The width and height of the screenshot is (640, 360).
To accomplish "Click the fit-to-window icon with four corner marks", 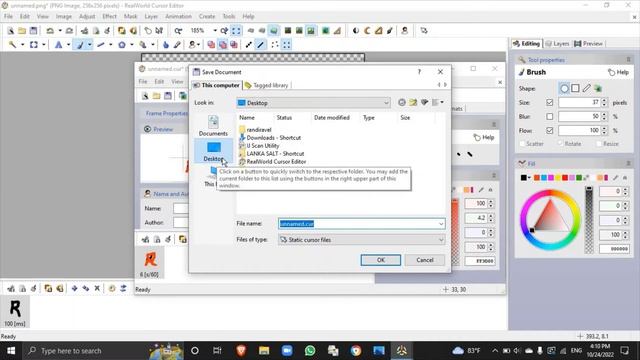I will [236, 31].
